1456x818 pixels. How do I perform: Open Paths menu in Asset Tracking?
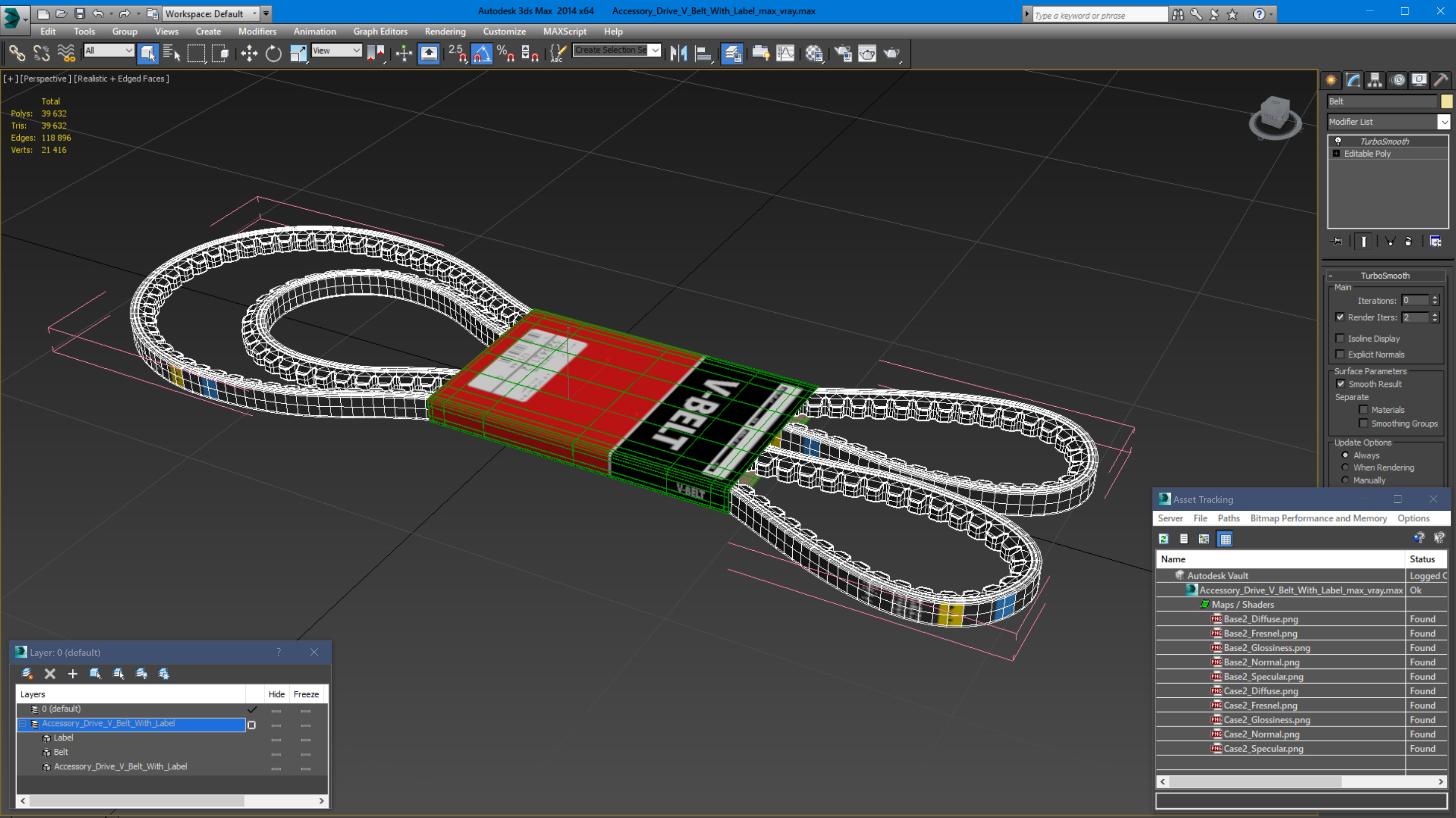[x=1228, y=518]
